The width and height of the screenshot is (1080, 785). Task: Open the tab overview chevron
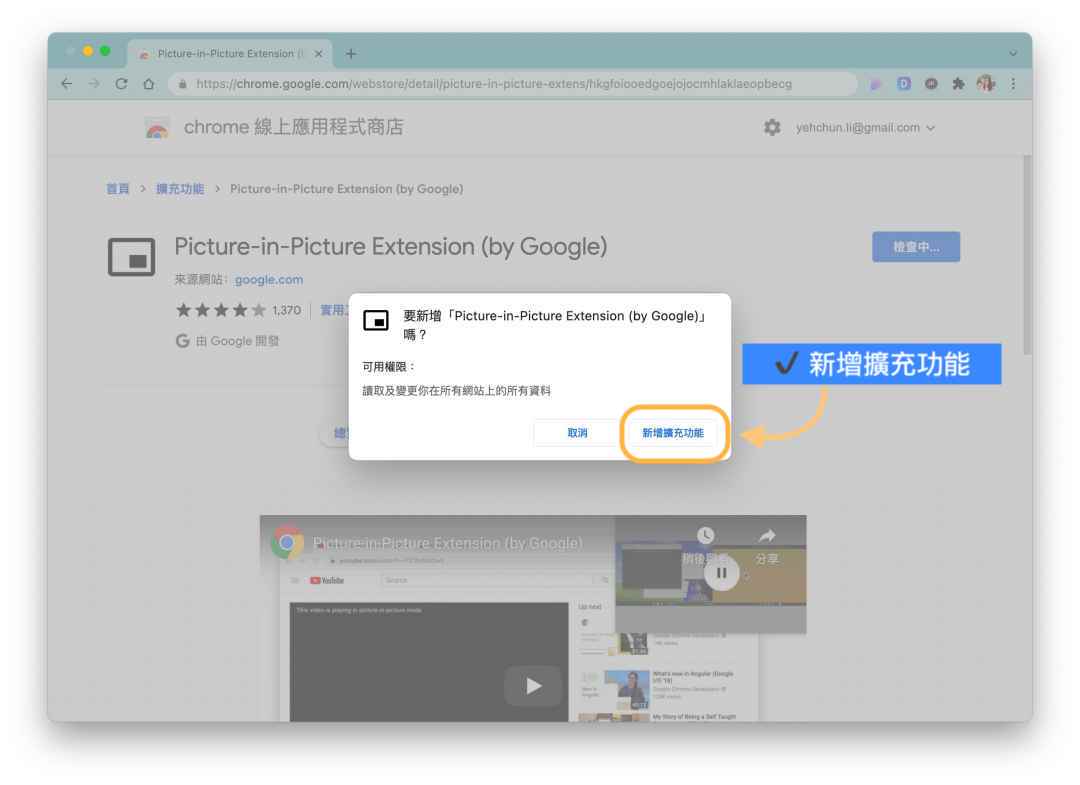tap(1013, 53)
